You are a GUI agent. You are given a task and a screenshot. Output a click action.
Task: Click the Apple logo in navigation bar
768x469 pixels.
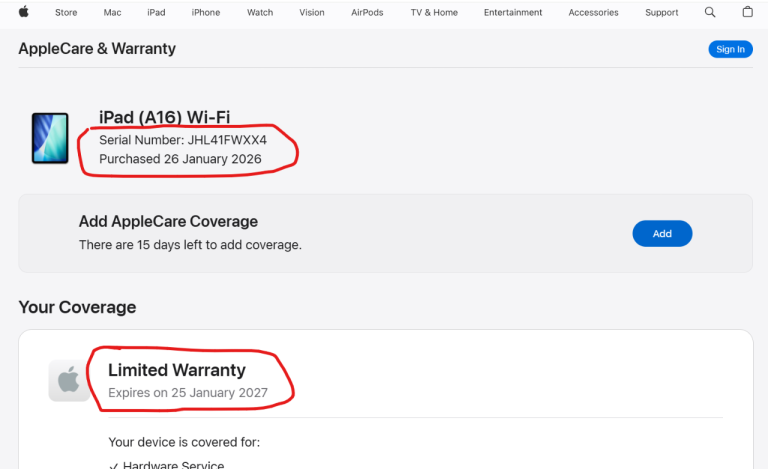click(x=24, y=12)
